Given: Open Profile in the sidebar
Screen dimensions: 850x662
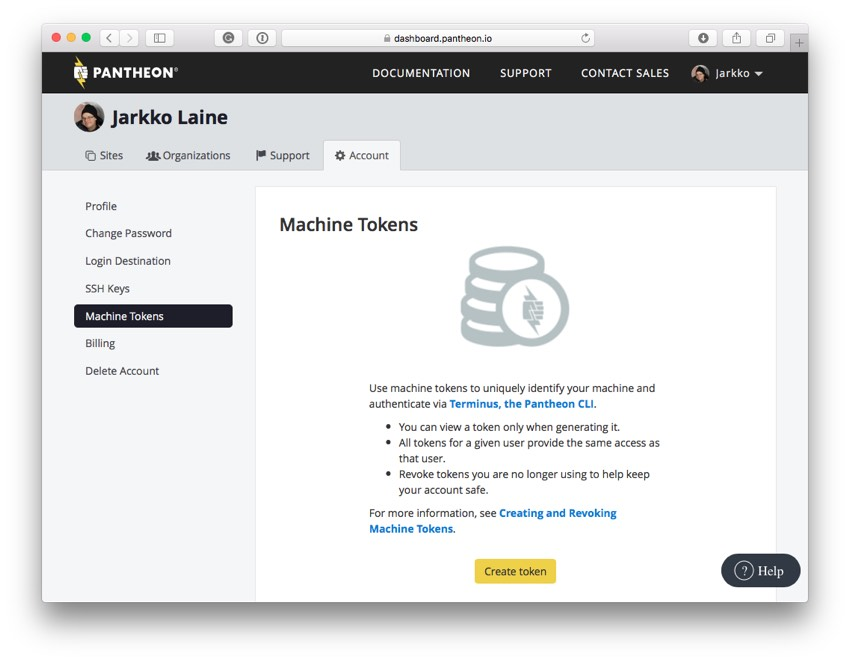Looking at the screenshot, I should (101, 206).
